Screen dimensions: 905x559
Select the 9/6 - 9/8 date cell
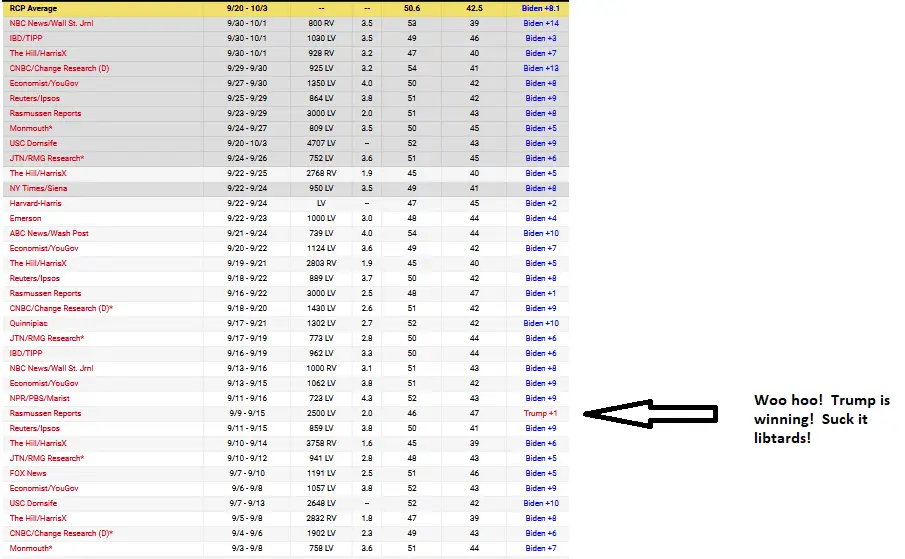pos(247,488)
